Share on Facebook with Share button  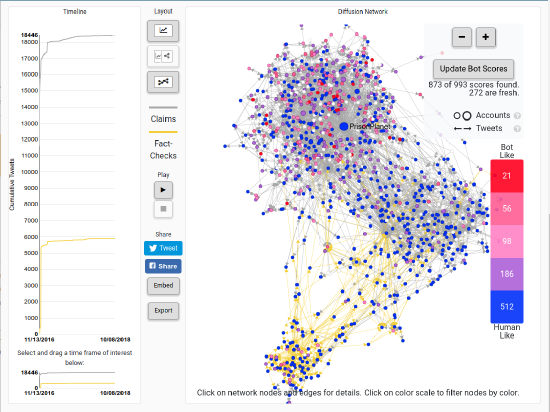pos(163,266)
